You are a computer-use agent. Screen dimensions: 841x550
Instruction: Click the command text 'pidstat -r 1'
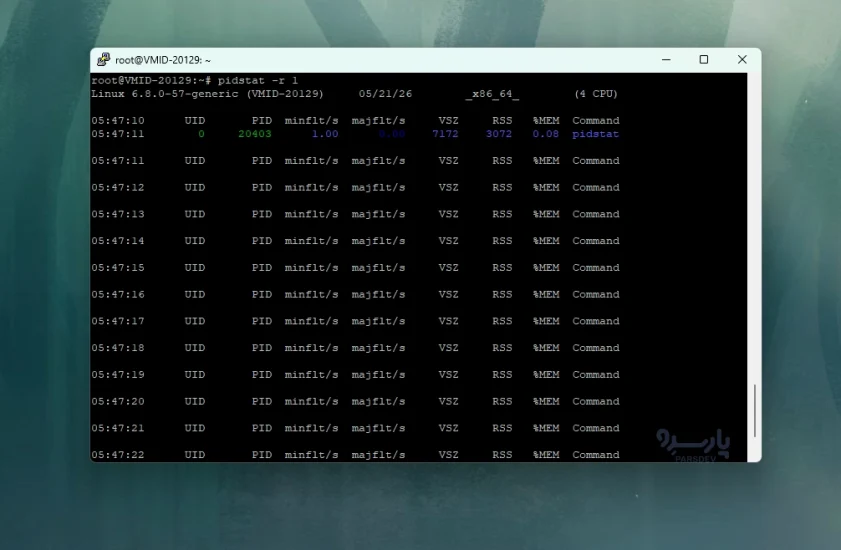click(257, 80)
